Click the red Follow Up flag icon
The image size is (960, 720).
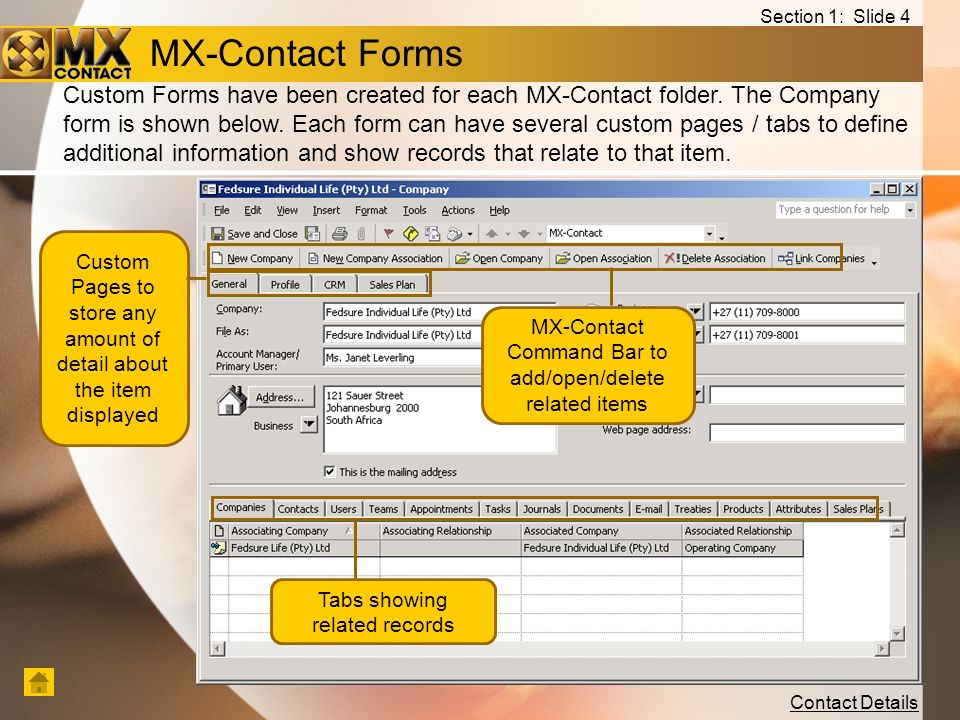[388, 233]
